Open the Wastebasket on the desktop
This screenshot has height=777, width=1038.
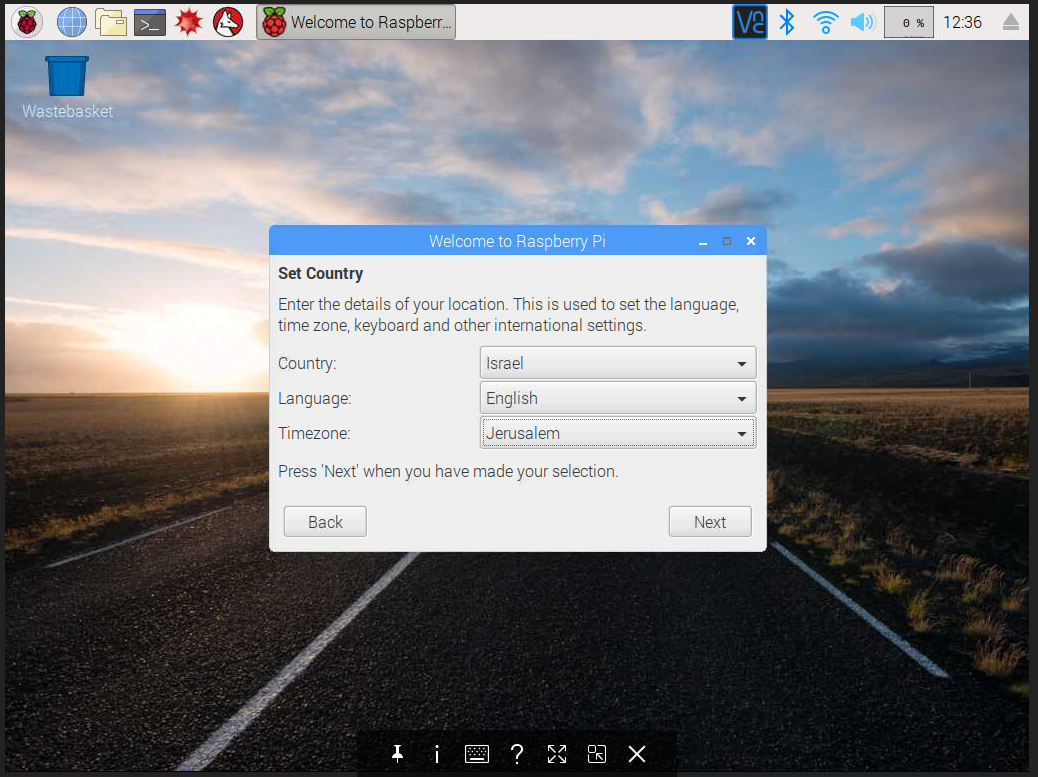coord(66,75)
